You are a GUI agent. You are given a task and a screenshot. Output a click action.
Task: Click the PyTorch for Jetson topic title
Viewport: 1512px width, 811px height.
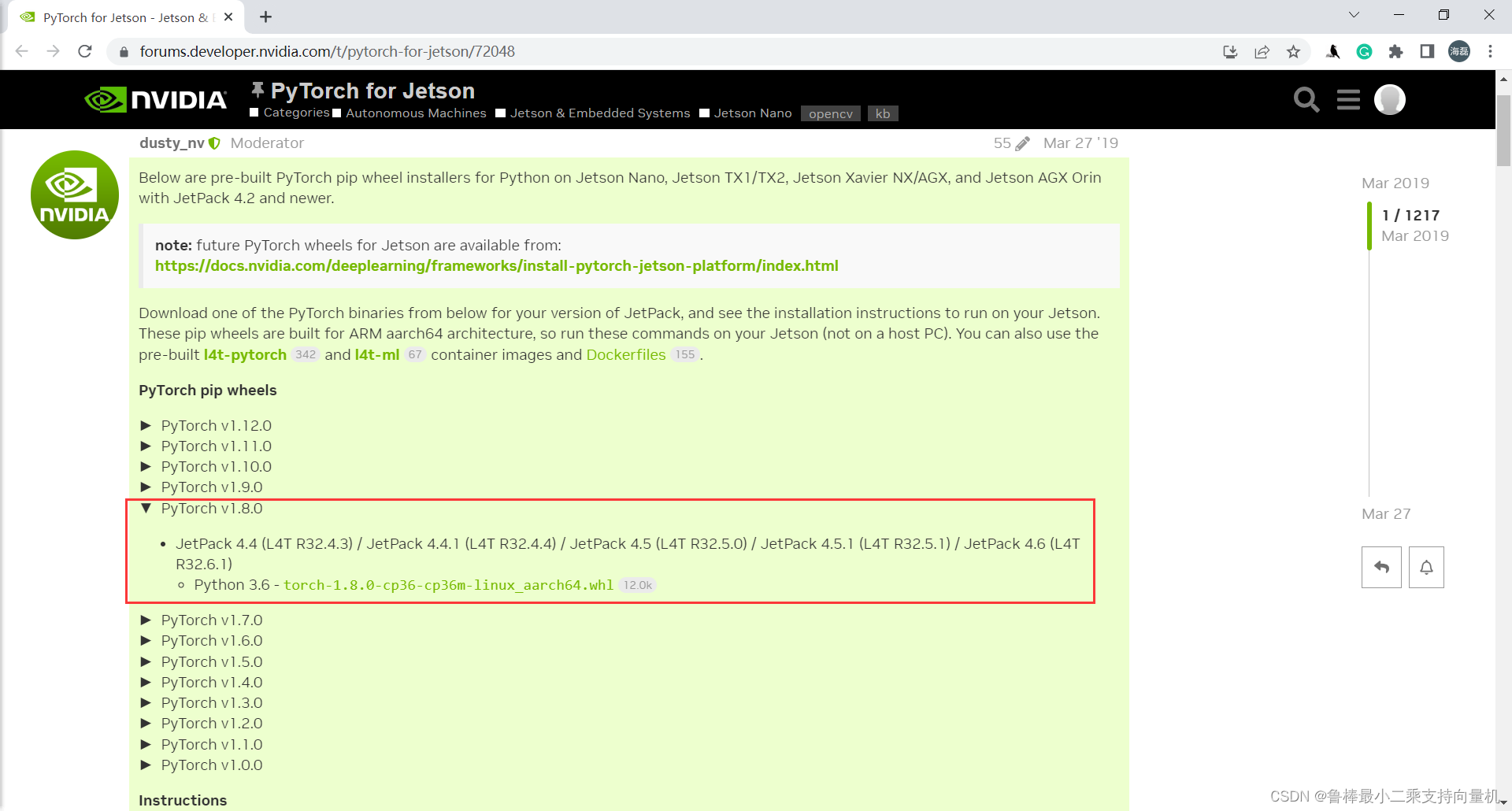(x=372, y=91)
